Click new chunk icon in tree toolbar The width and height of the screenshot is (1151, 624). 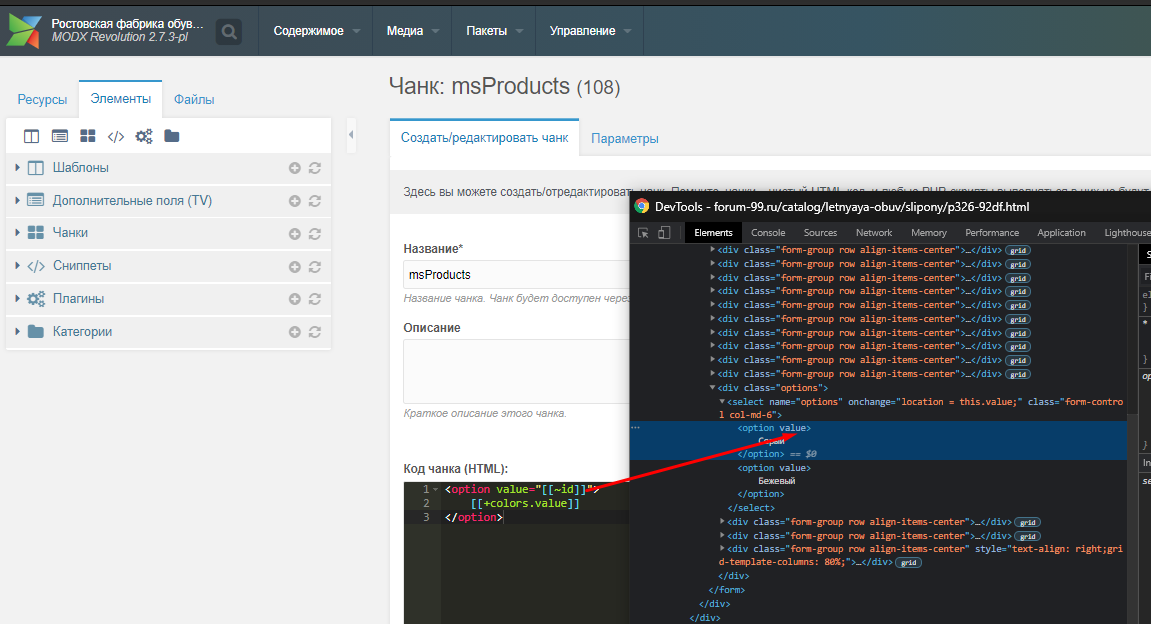(88, 136)
